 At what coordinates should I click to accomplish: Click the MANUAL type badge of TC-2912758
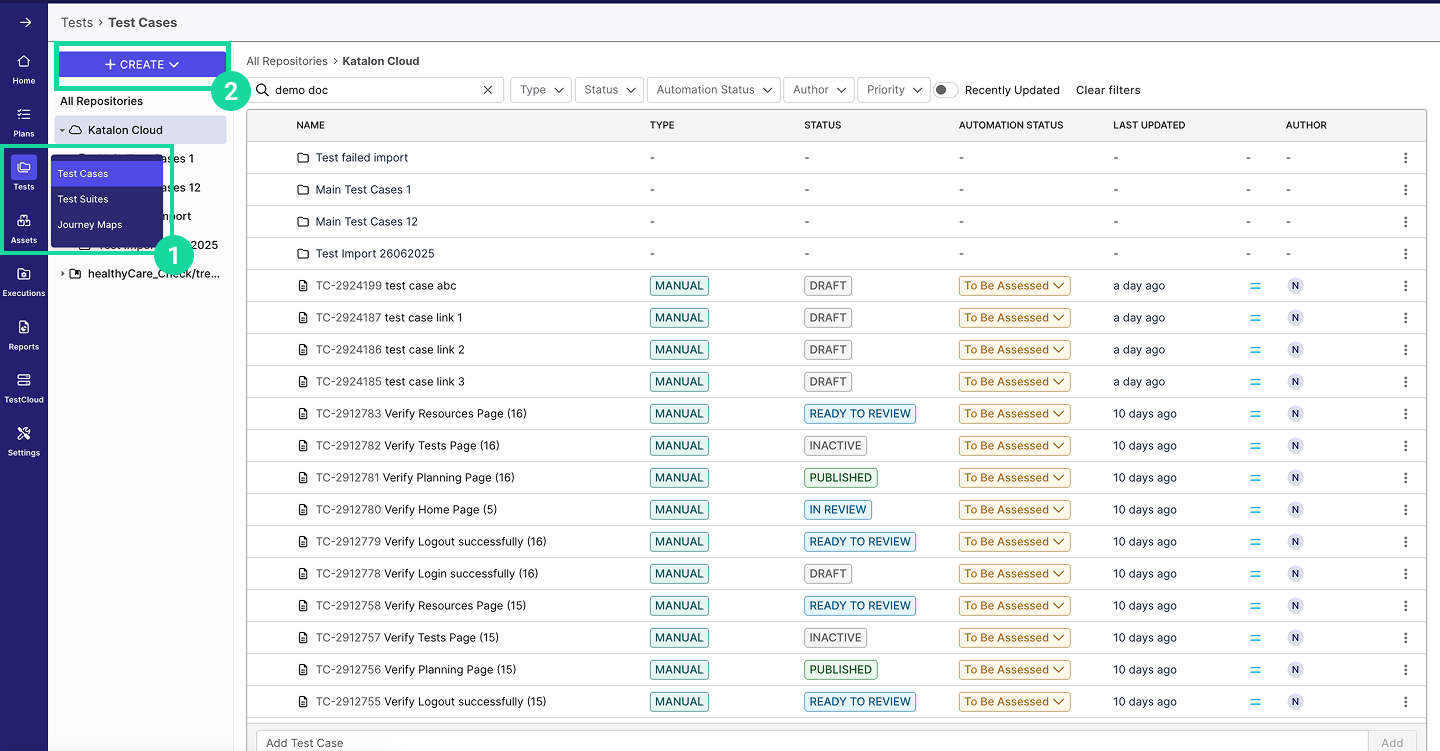click(679, 606)
